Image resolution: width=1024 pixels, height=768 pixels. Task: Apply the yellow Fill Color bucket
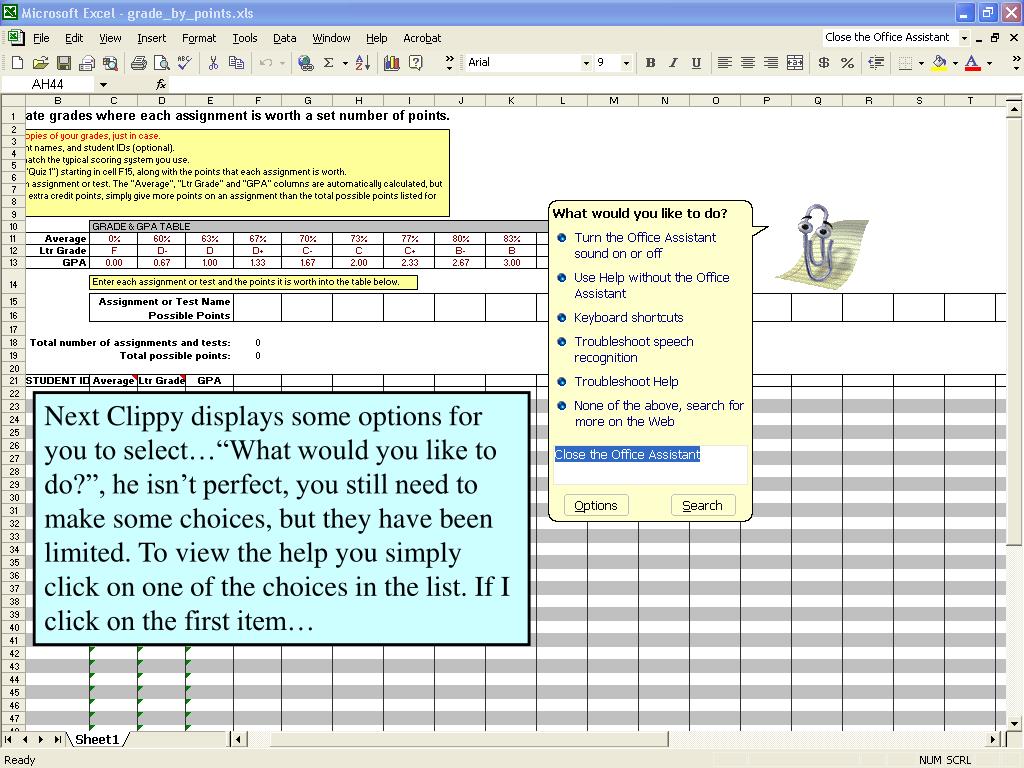click(x=939, y=63)
